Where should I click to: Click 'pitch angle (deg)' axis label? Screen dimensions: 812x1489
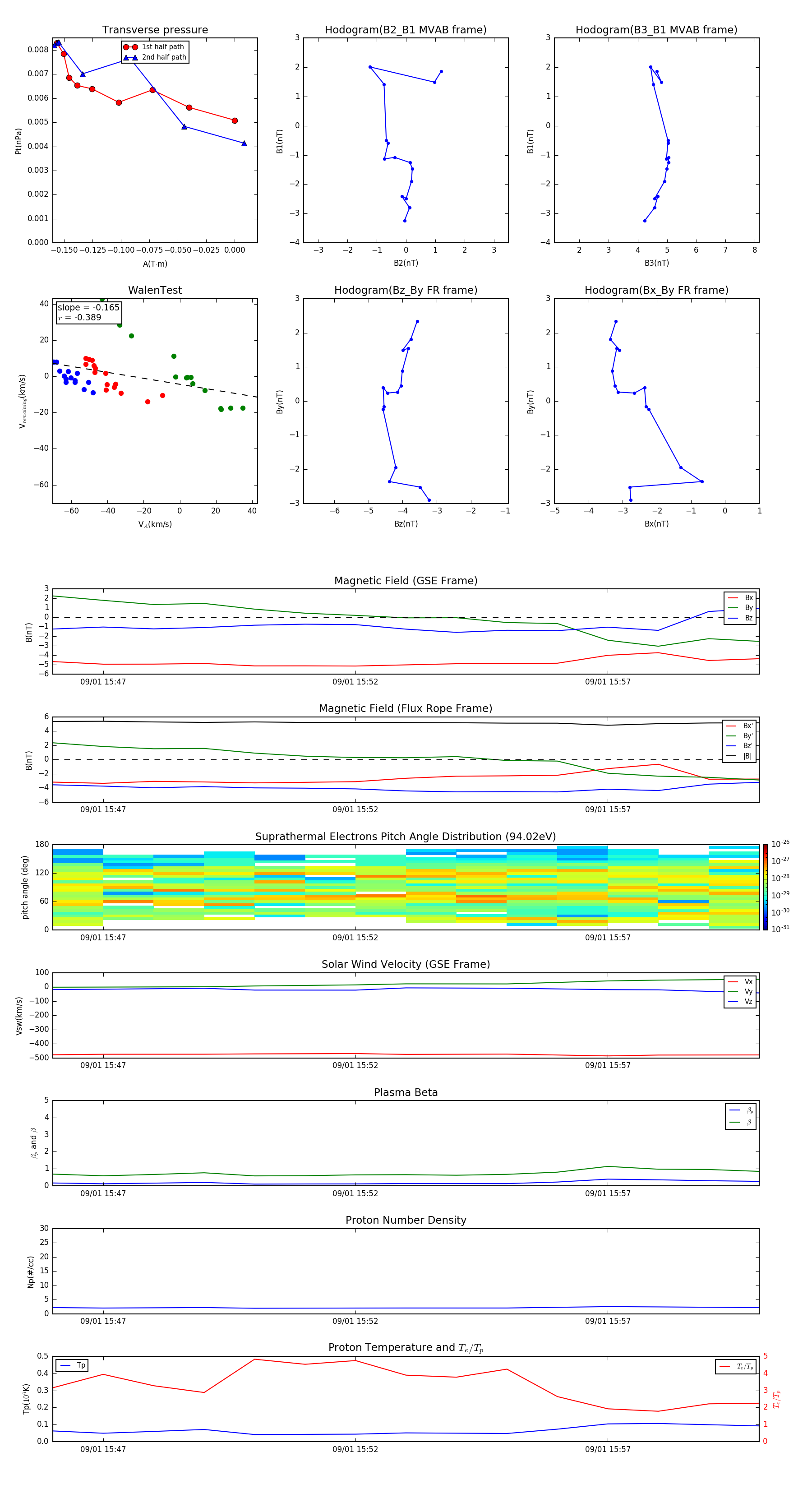(25, 887)
